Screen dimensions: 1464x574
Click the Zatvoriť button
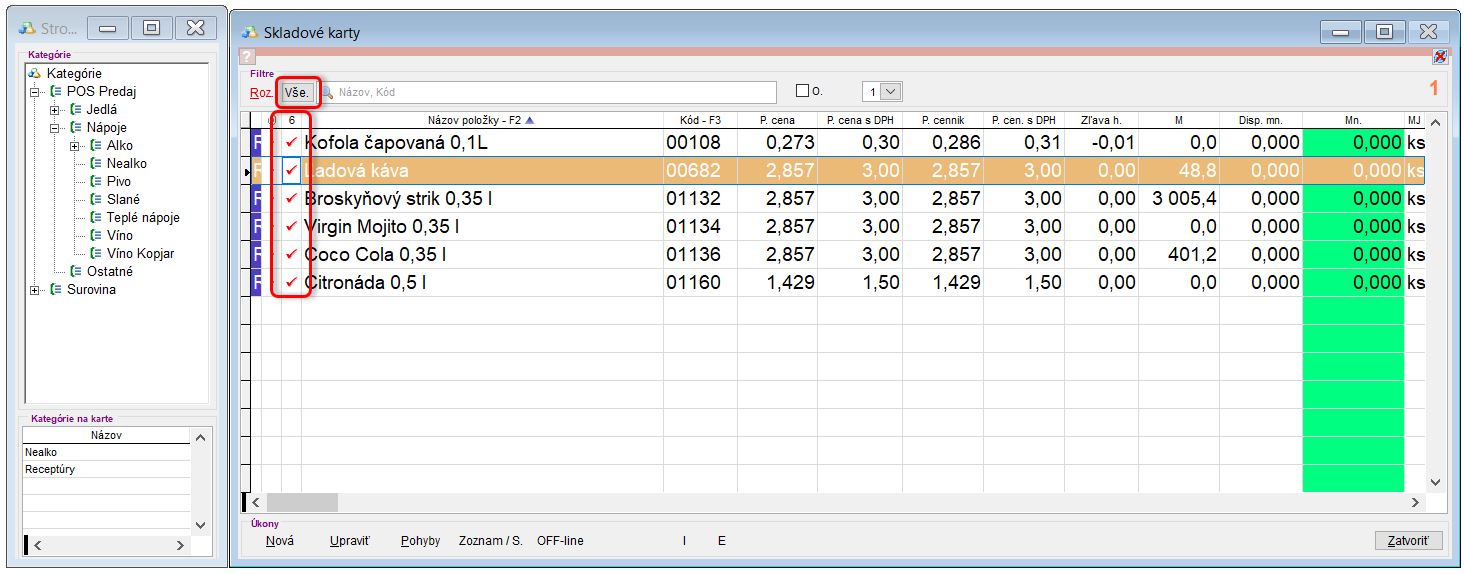coord(1409,541)
